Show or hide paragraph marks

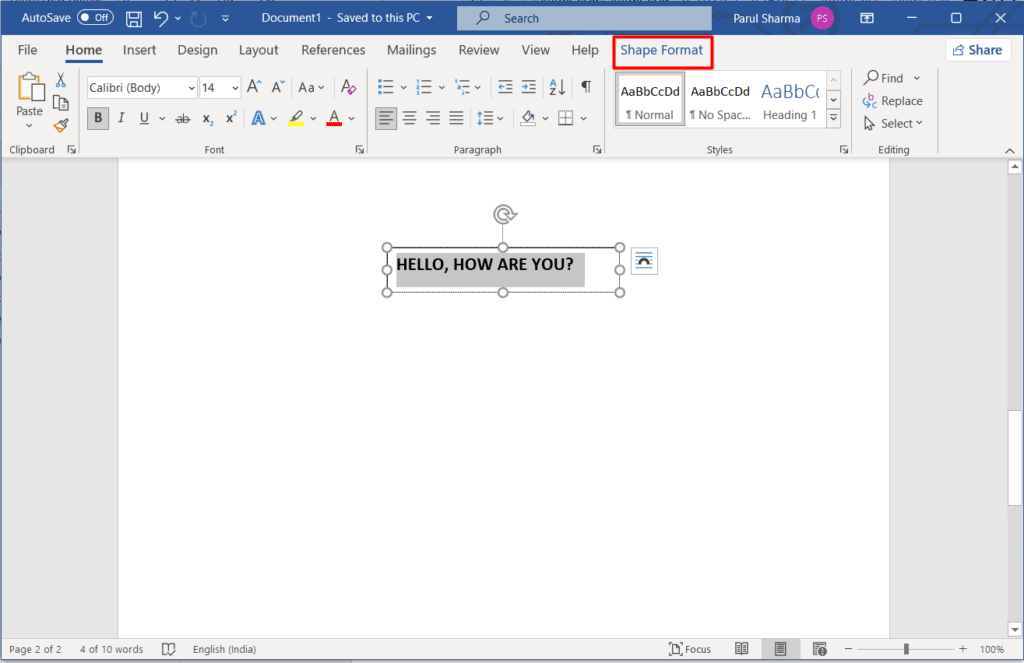(586, 87)
